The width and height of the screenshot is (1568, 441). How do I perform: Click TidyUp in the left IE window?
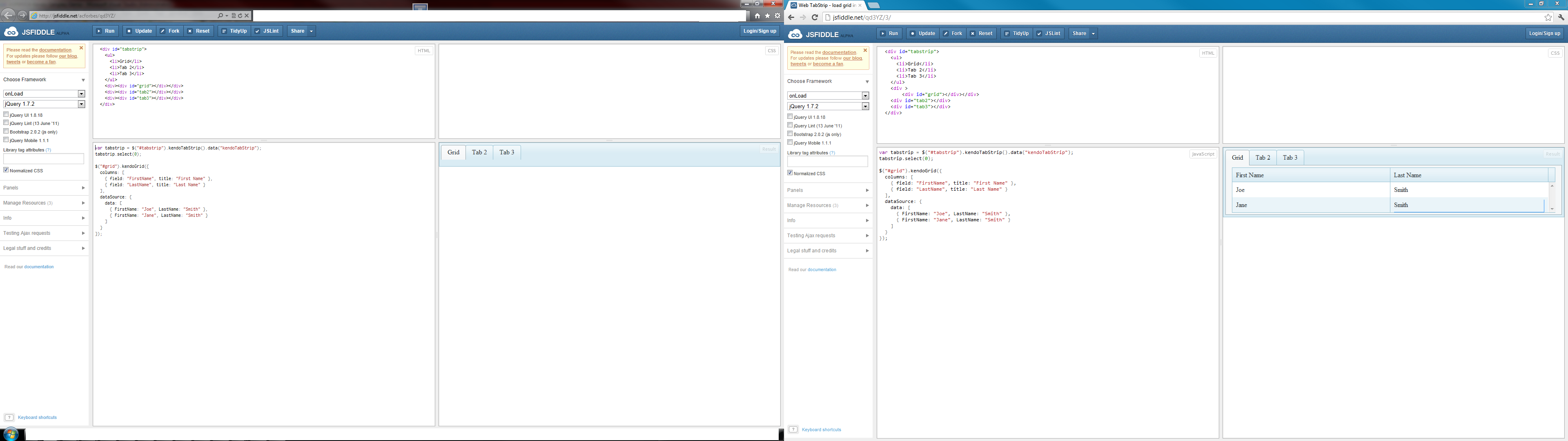[234, 31]
